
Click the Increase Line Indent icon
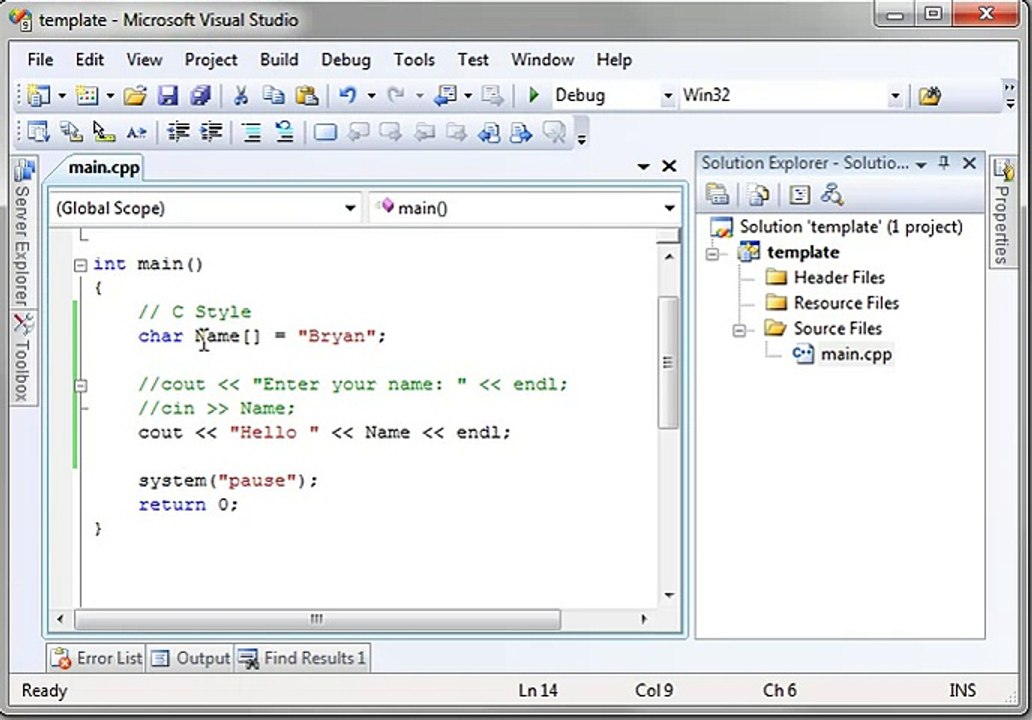[211, 132]
